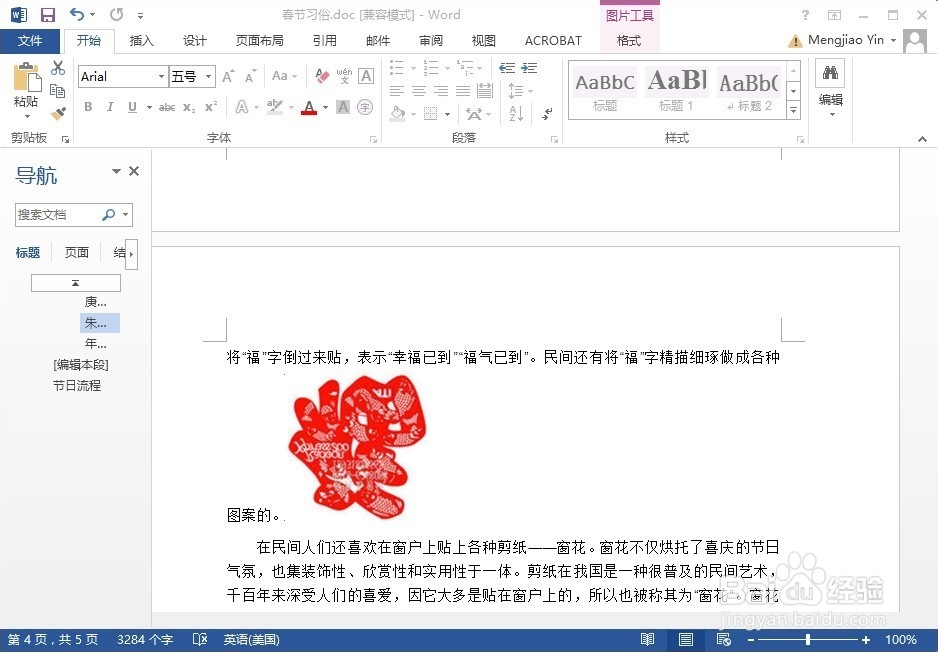The height and width of the screenshot is (652, 938).
Task: Open numbering list dropdown
Action: click(446, 68)
